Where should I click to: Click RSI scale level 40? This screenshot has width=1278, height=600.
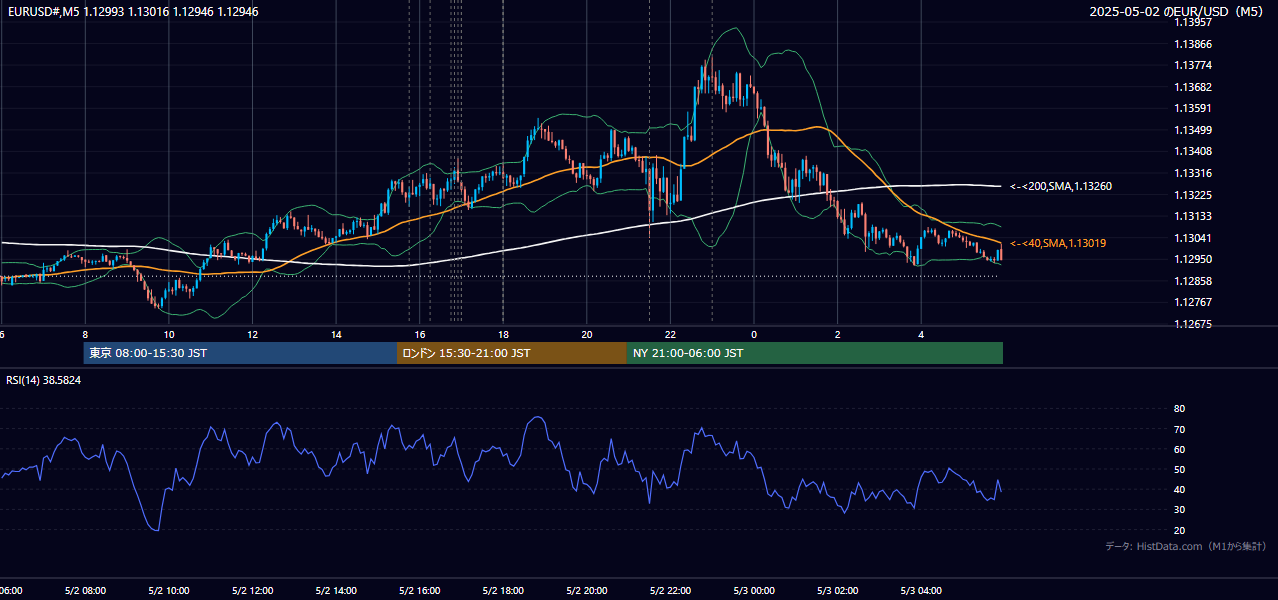pos(1179,490)
